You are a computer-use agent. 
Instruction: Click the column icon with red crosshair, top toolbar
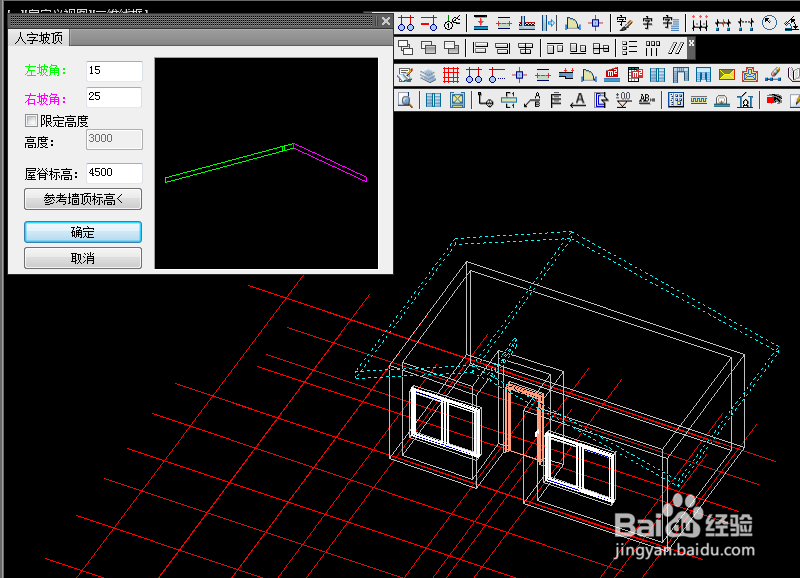[x=595, y=23]
